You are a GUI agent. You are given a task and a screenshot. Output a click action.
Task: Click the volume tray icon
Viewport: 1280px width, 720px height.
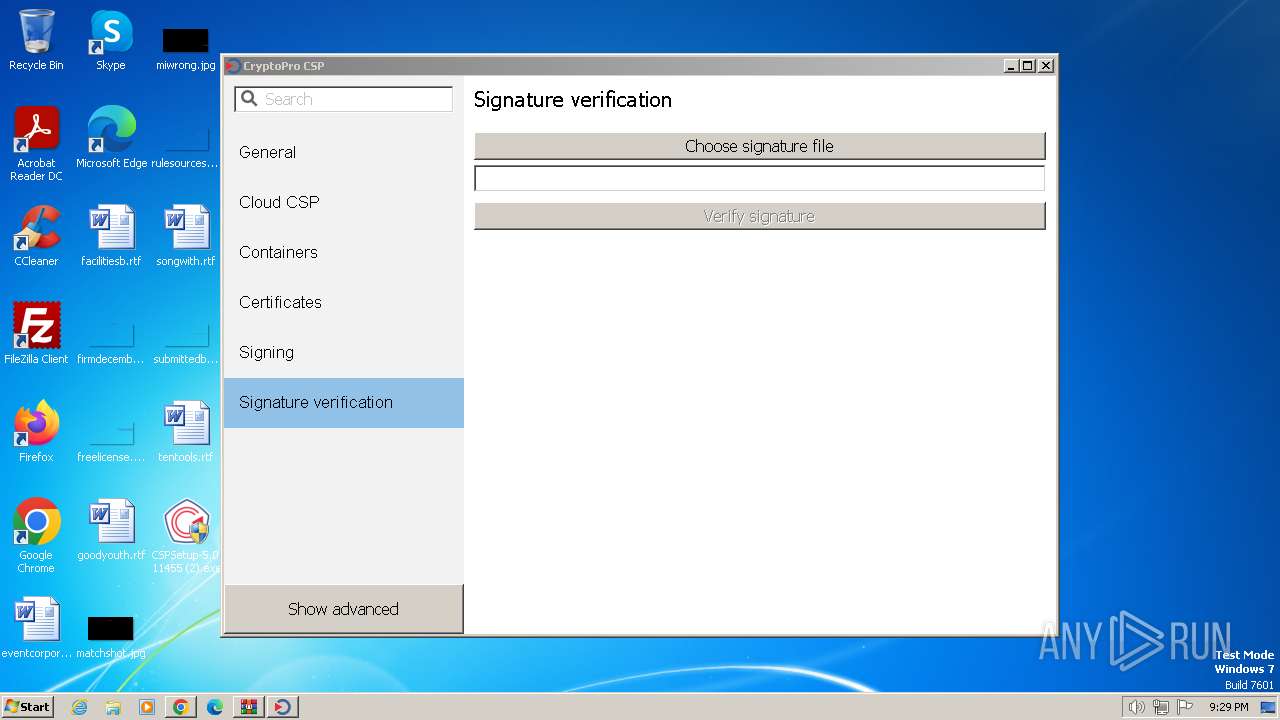tap(1136, 707)
